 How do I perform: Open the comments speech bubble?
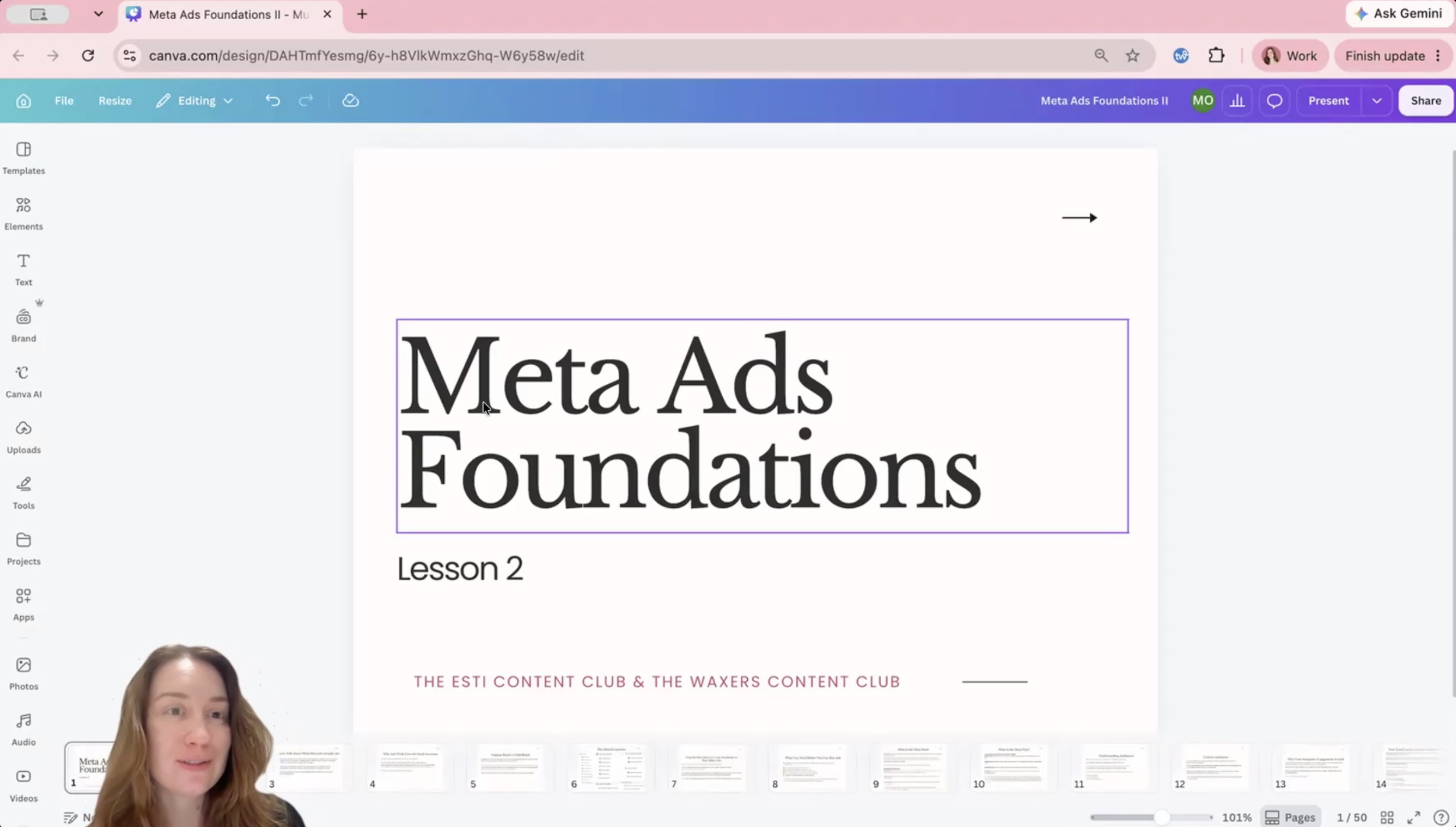(1274, 101)
